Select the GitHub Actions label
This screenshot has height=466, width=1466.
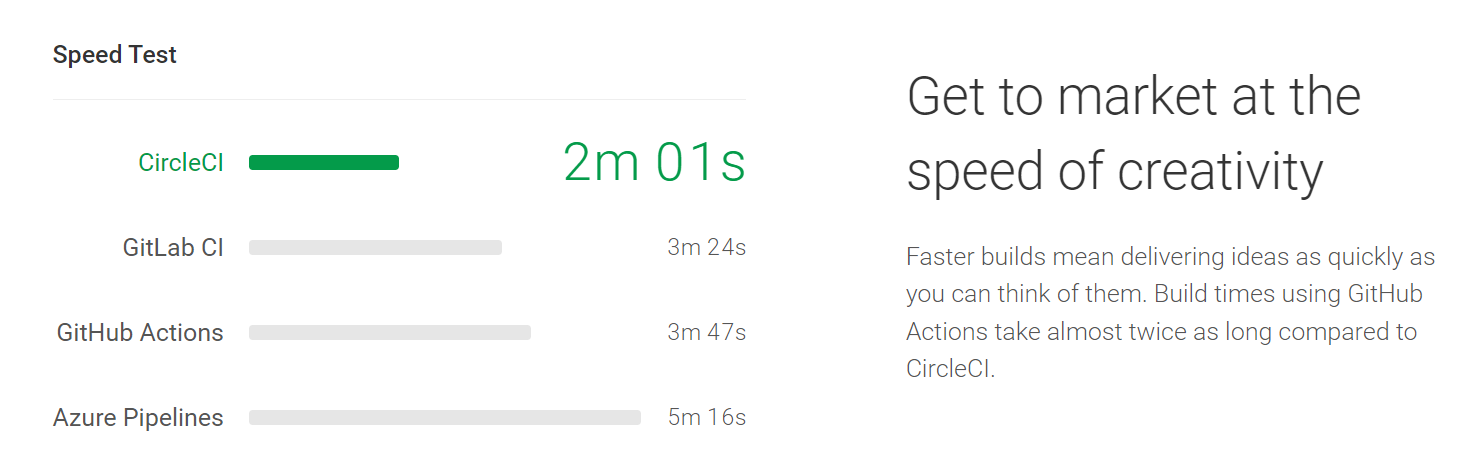tap(140, 332)
